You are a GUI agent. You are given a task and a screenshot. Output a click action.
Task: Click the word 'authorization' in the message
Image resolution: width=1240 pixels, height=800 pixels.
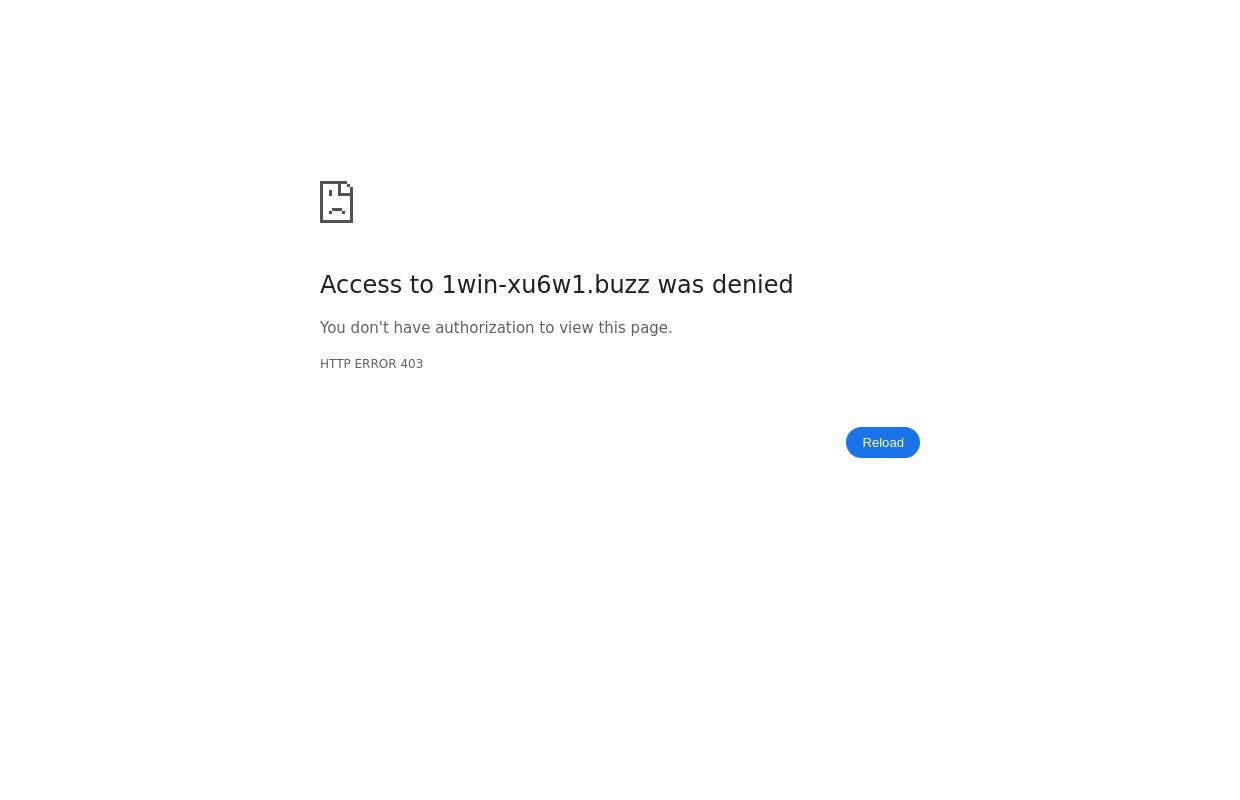point(484,328)
